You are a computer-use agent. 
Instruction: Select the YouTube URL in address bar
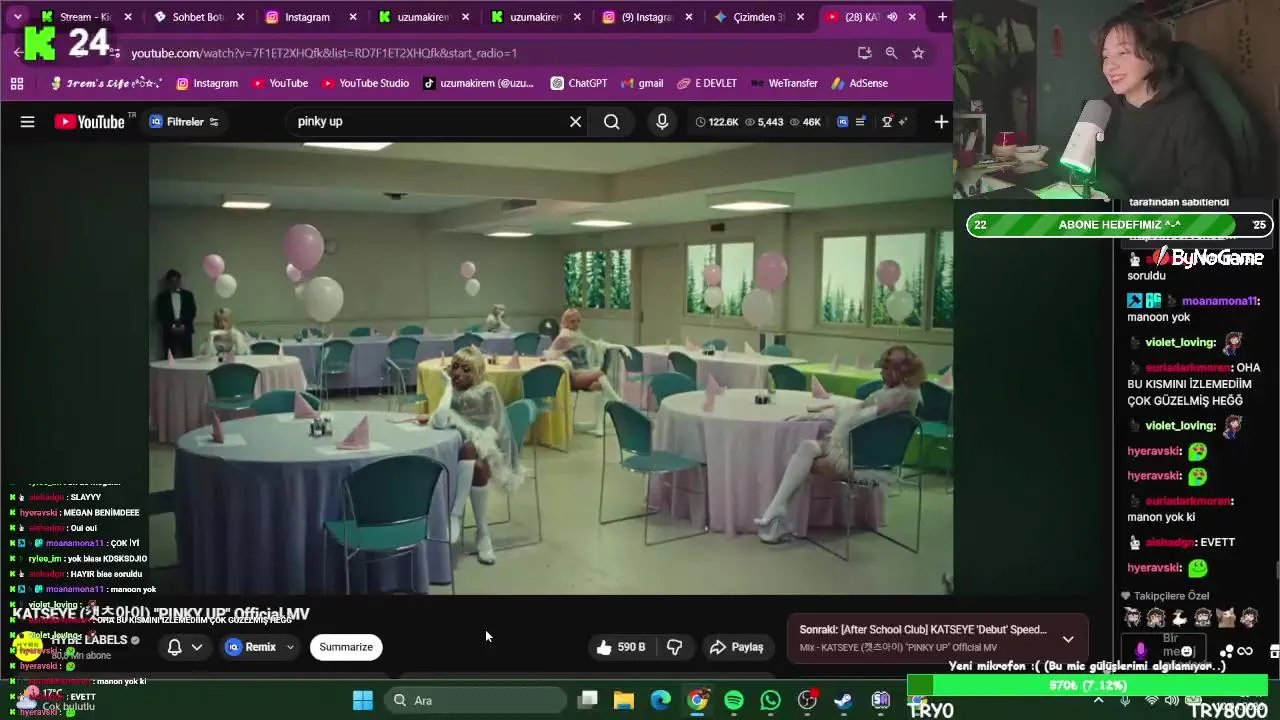(x=324, y=53)
